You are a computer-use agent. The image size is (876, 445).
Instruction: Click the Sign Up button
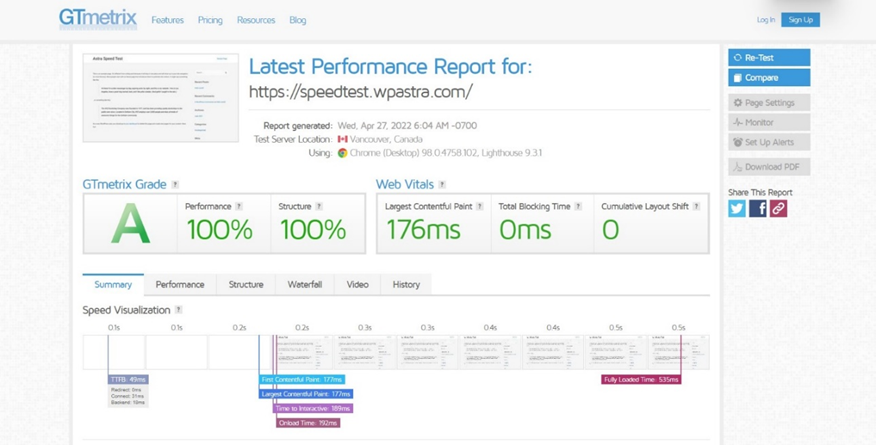pos(801,20)
